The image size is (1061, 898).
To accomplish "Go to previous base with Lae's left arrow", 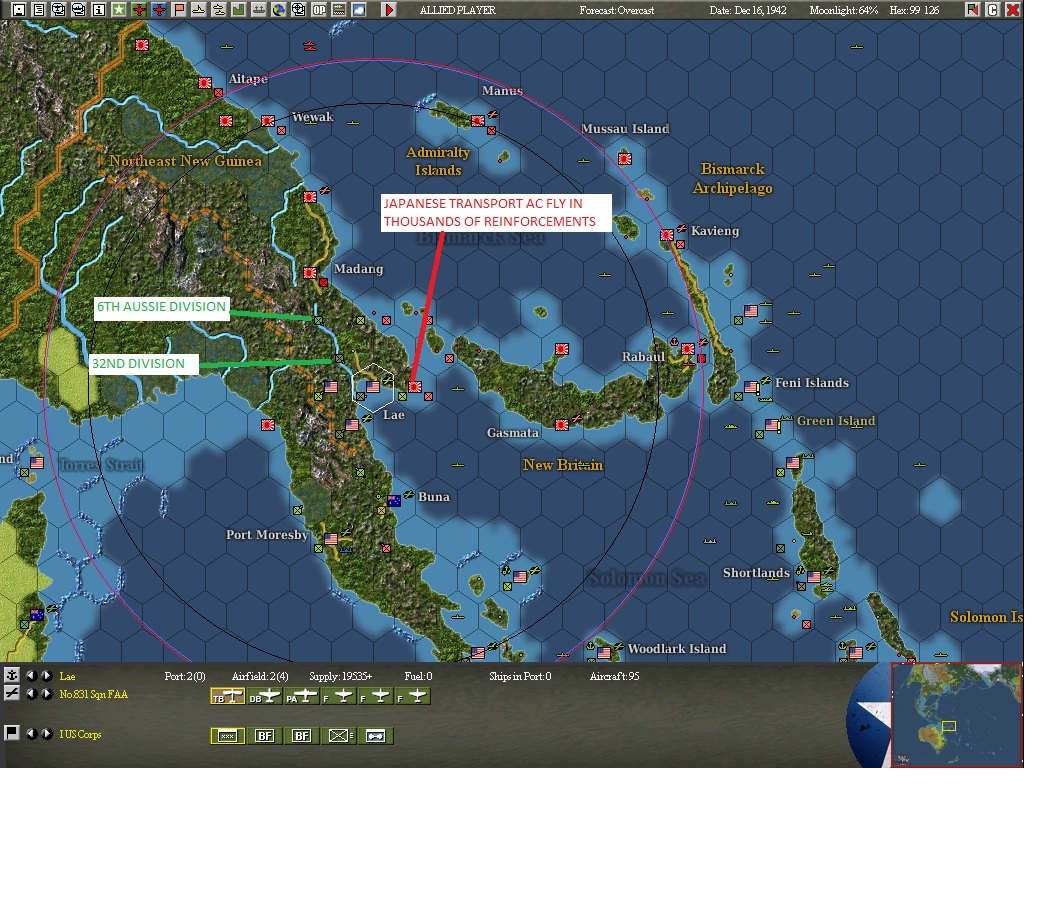I will pyautogui.click(x=31, y=675).
